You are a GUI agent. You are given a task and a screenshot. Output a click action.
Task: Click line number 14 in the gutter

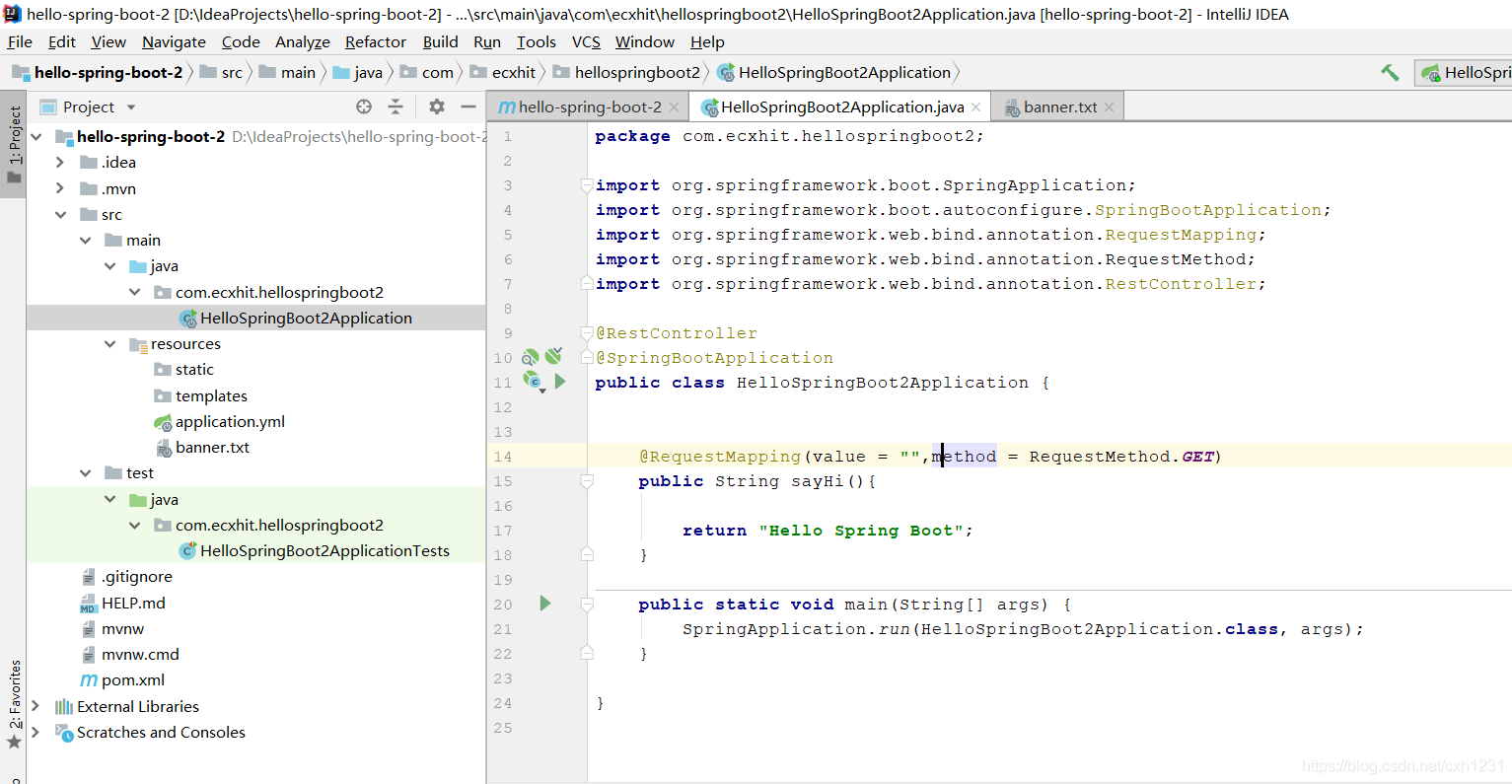[x=503, y=457]
